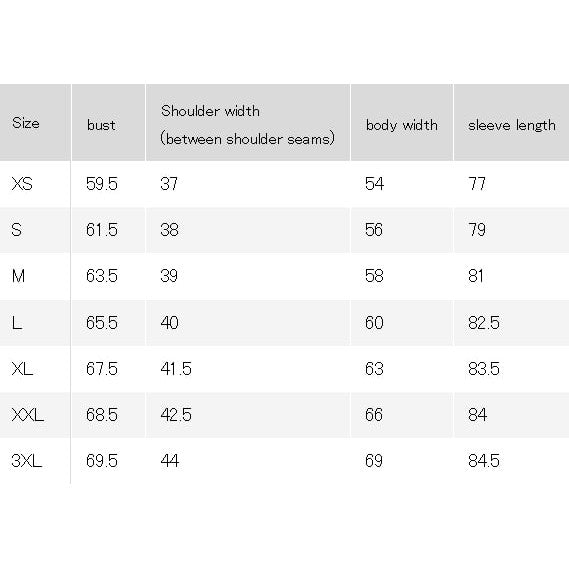Click the shoulder width value 39

(169, 276)
